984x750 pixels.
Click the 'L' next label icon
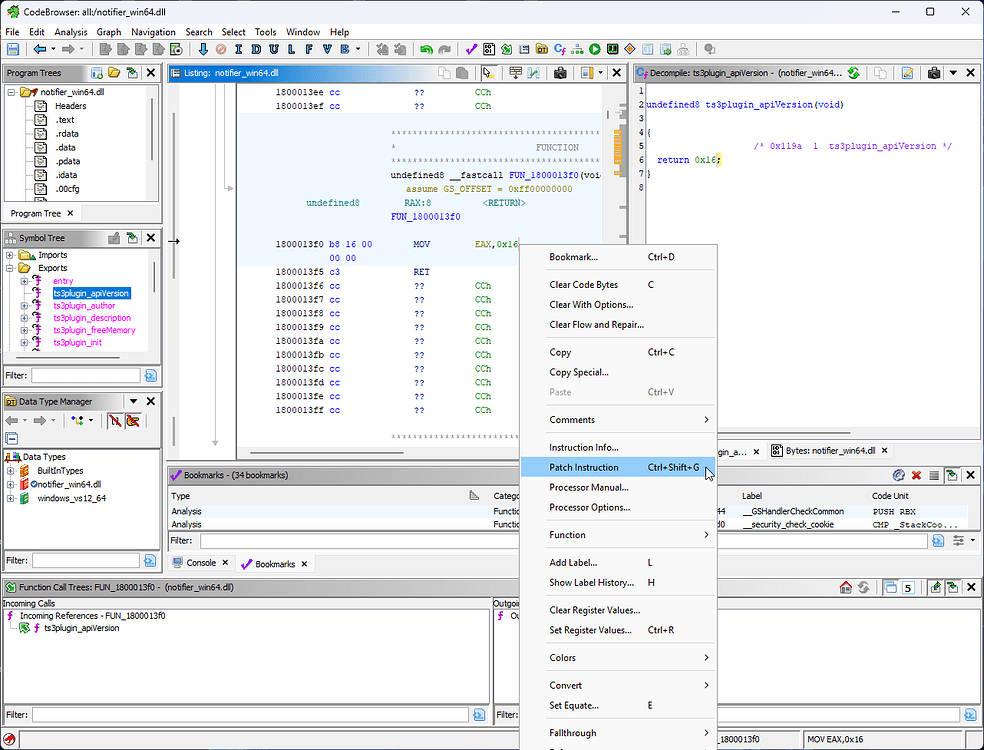291,49
